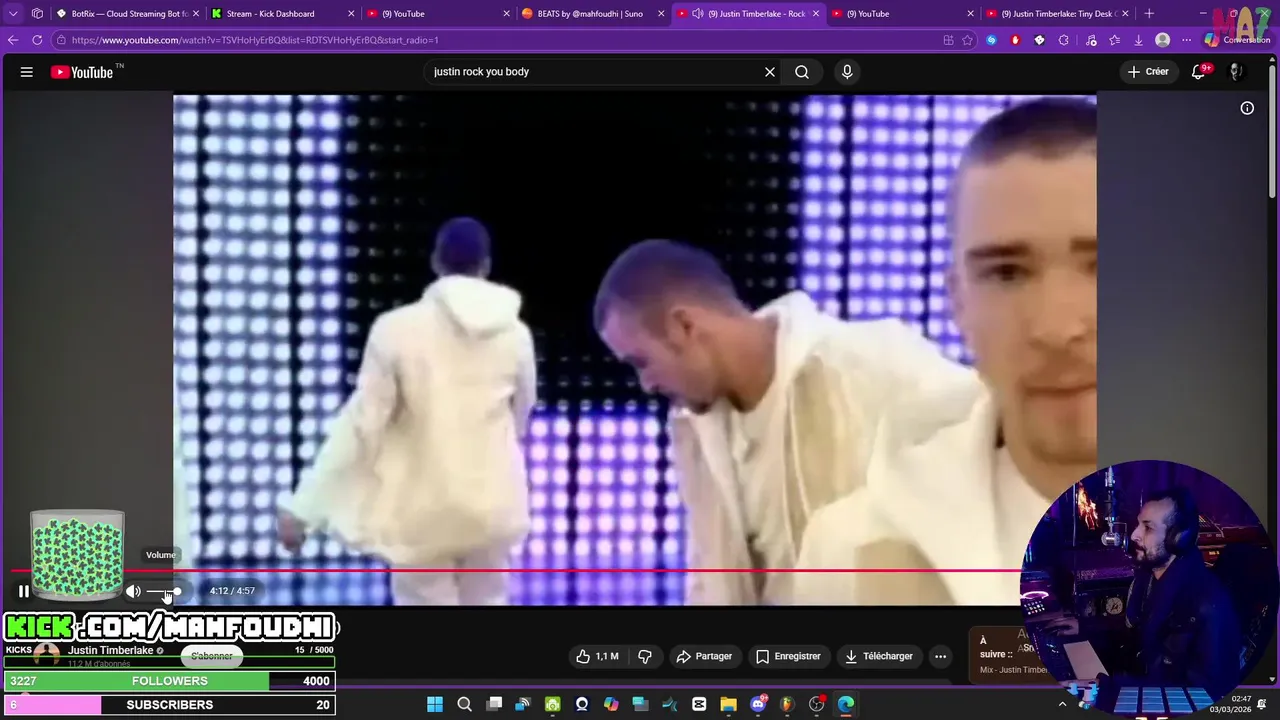
Task: Open the YouTube account avatar menu
Action: pos(1236,72)
